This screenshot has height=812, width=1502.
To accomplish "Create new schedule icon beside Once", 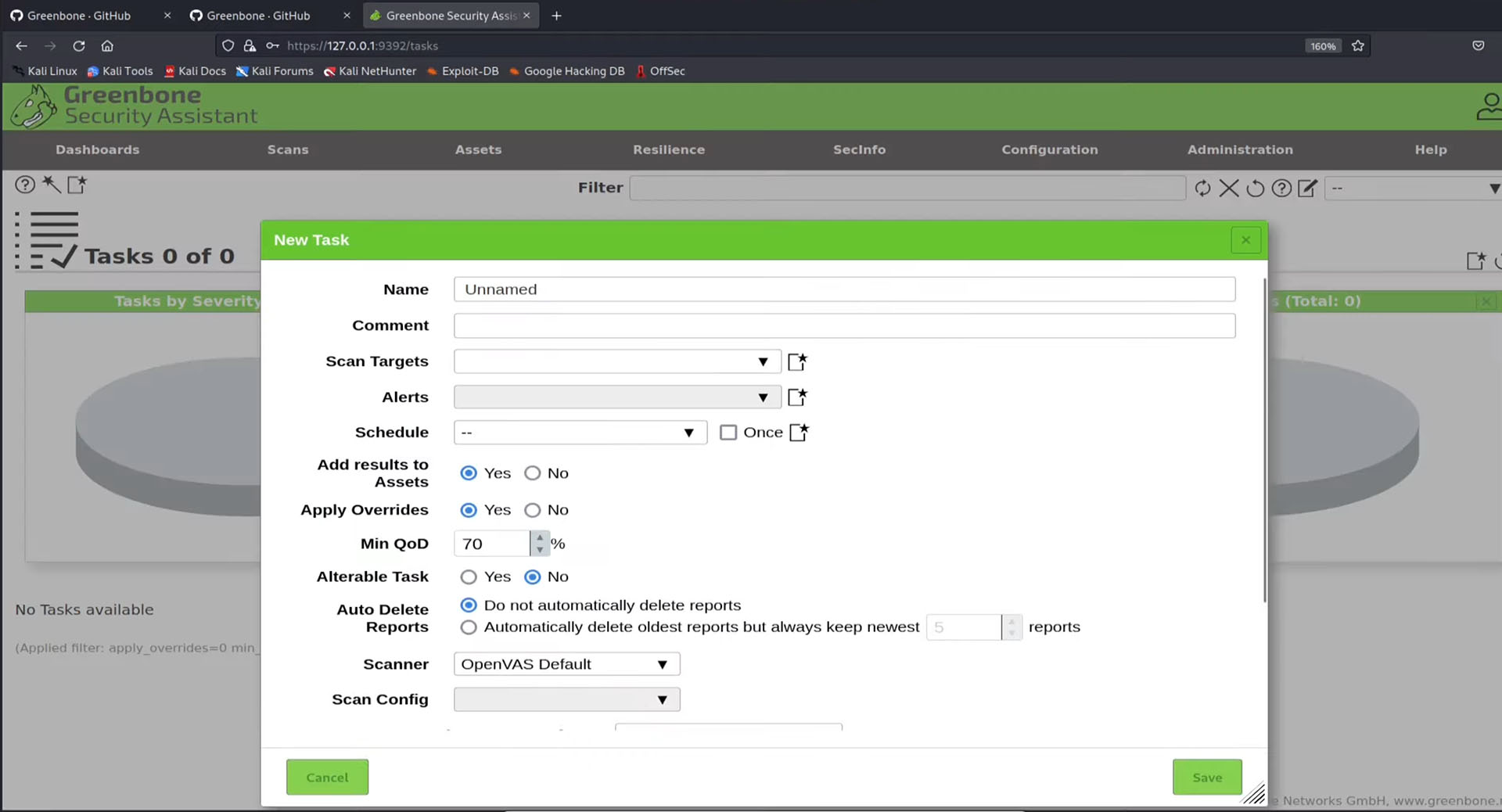I will point(799,432).
